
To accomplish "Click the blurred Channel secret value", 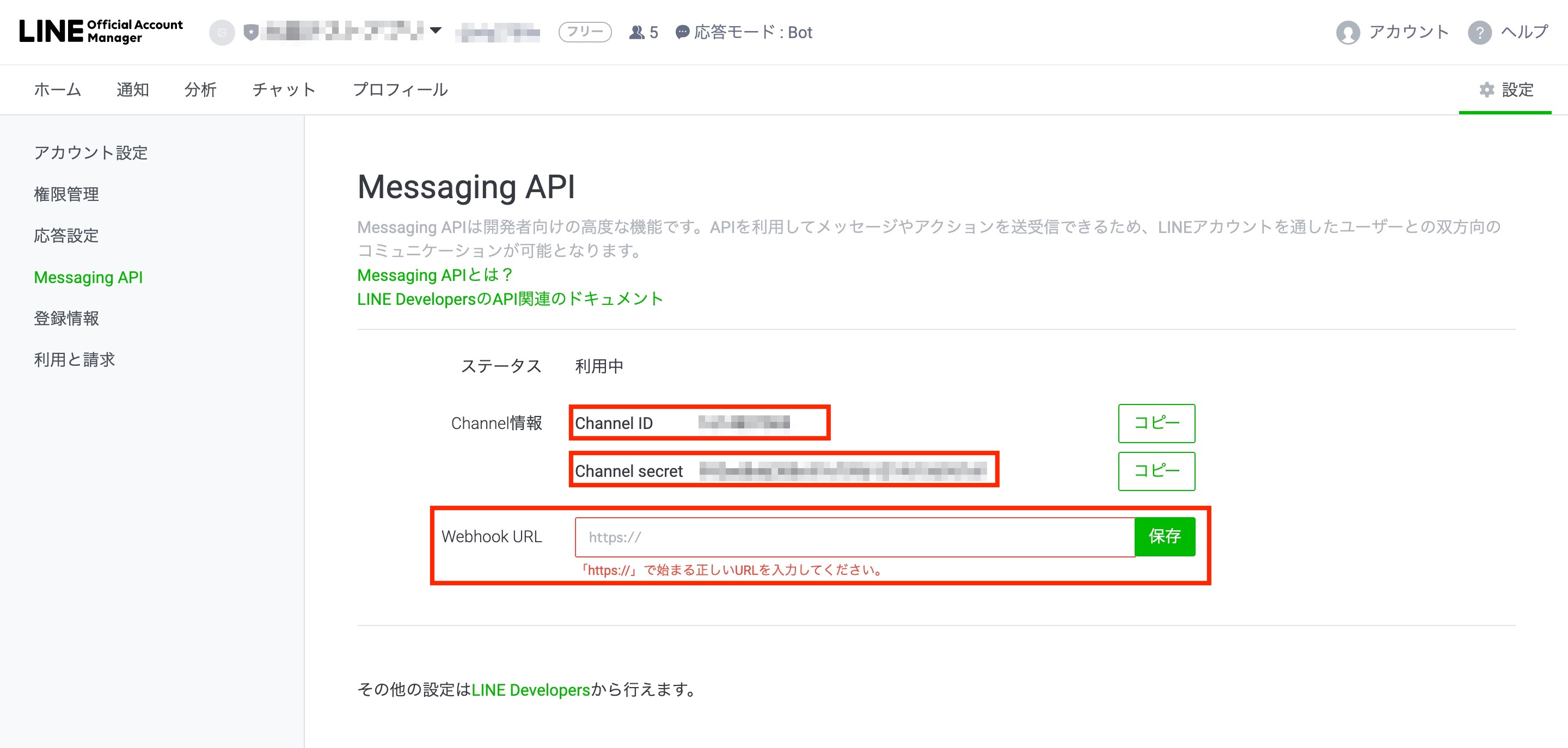I will 843,470.
